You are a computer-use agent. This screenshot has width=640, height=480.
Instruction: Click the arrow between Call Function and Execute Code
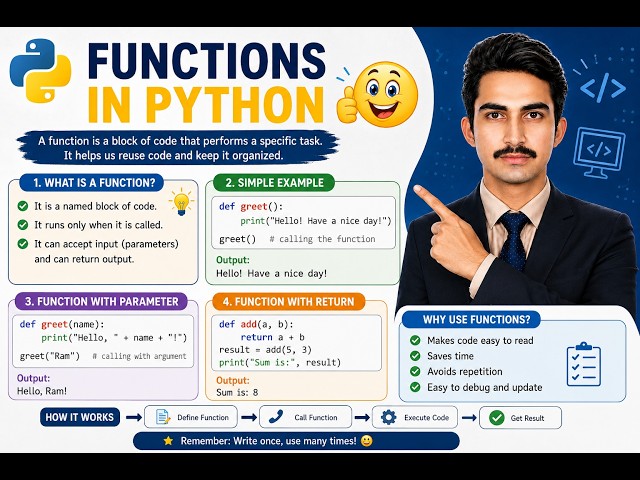[x=362, y=417]
